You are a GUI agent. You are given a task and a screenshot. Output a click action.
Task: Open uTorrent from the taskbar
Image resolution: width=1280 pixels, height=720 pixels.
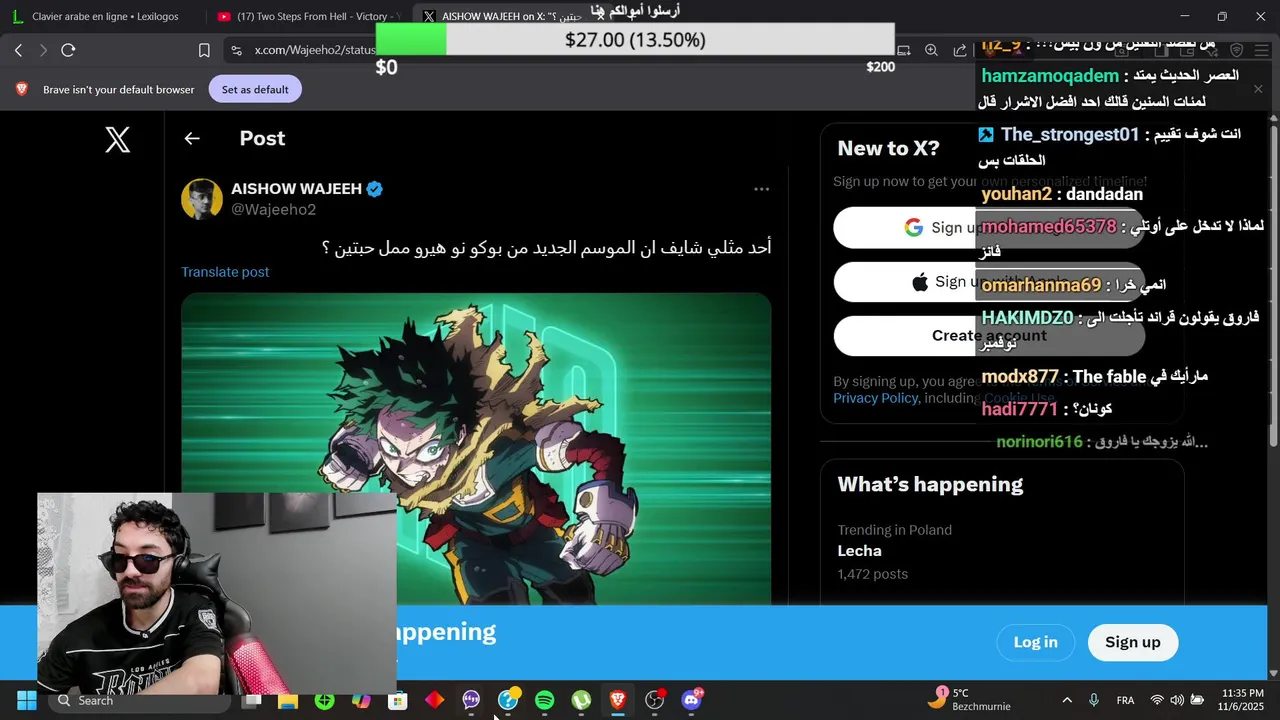[581, 700]
